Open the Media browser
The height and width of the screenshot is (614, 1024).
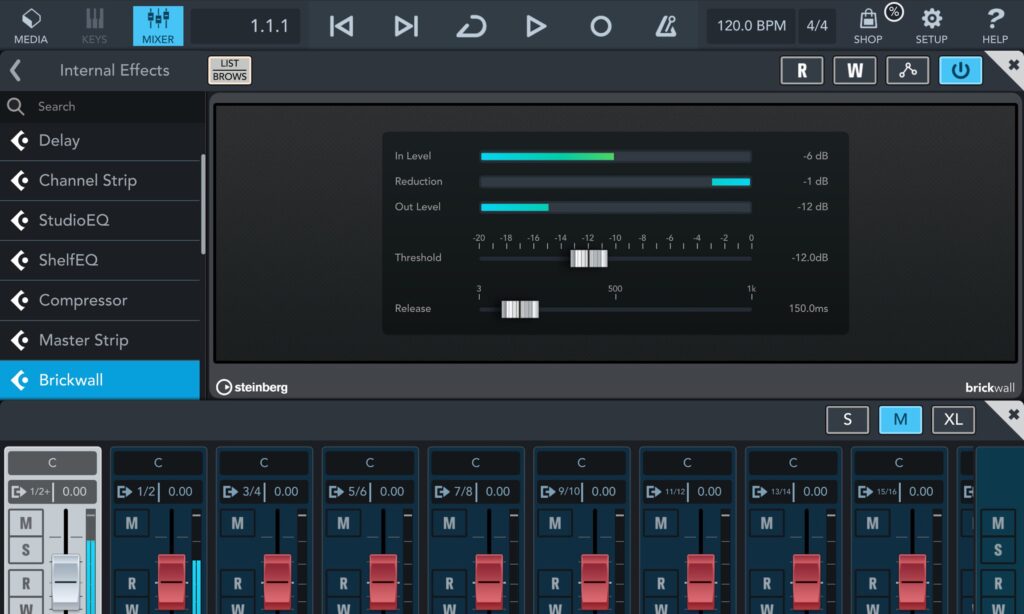pyautogui.click(x=31, y=24)
